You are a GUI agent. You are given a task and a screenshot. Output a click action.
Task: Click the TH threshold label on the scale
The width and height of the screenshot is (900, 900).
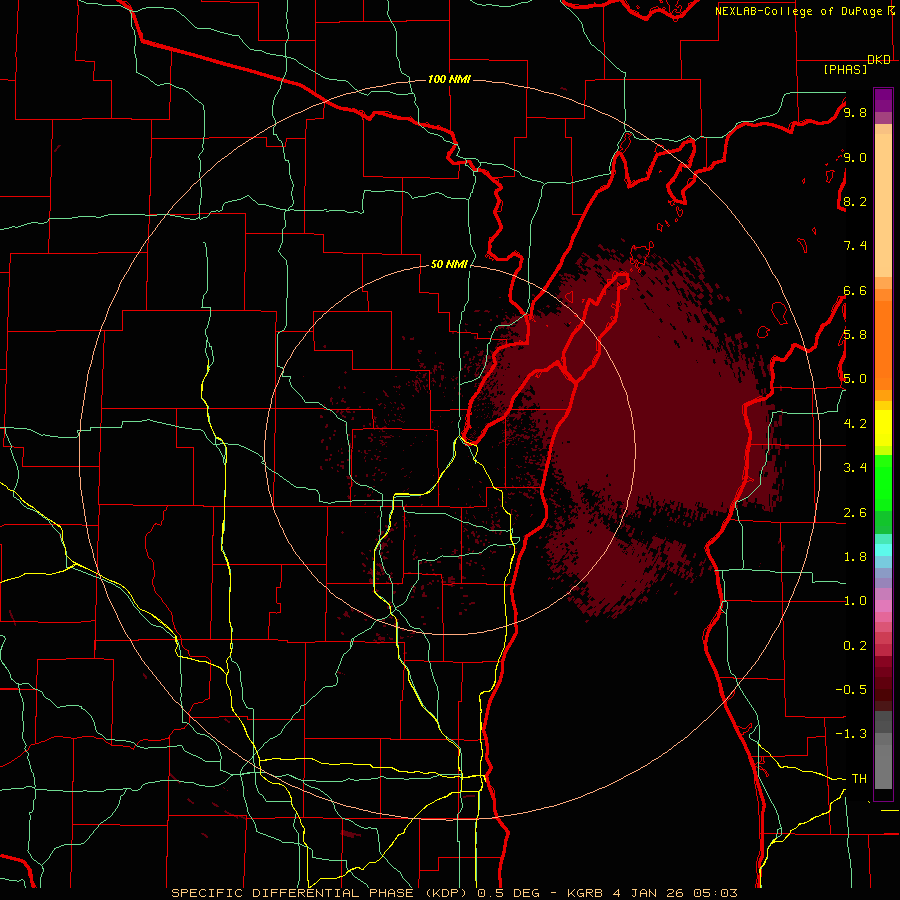pos(859,778)
